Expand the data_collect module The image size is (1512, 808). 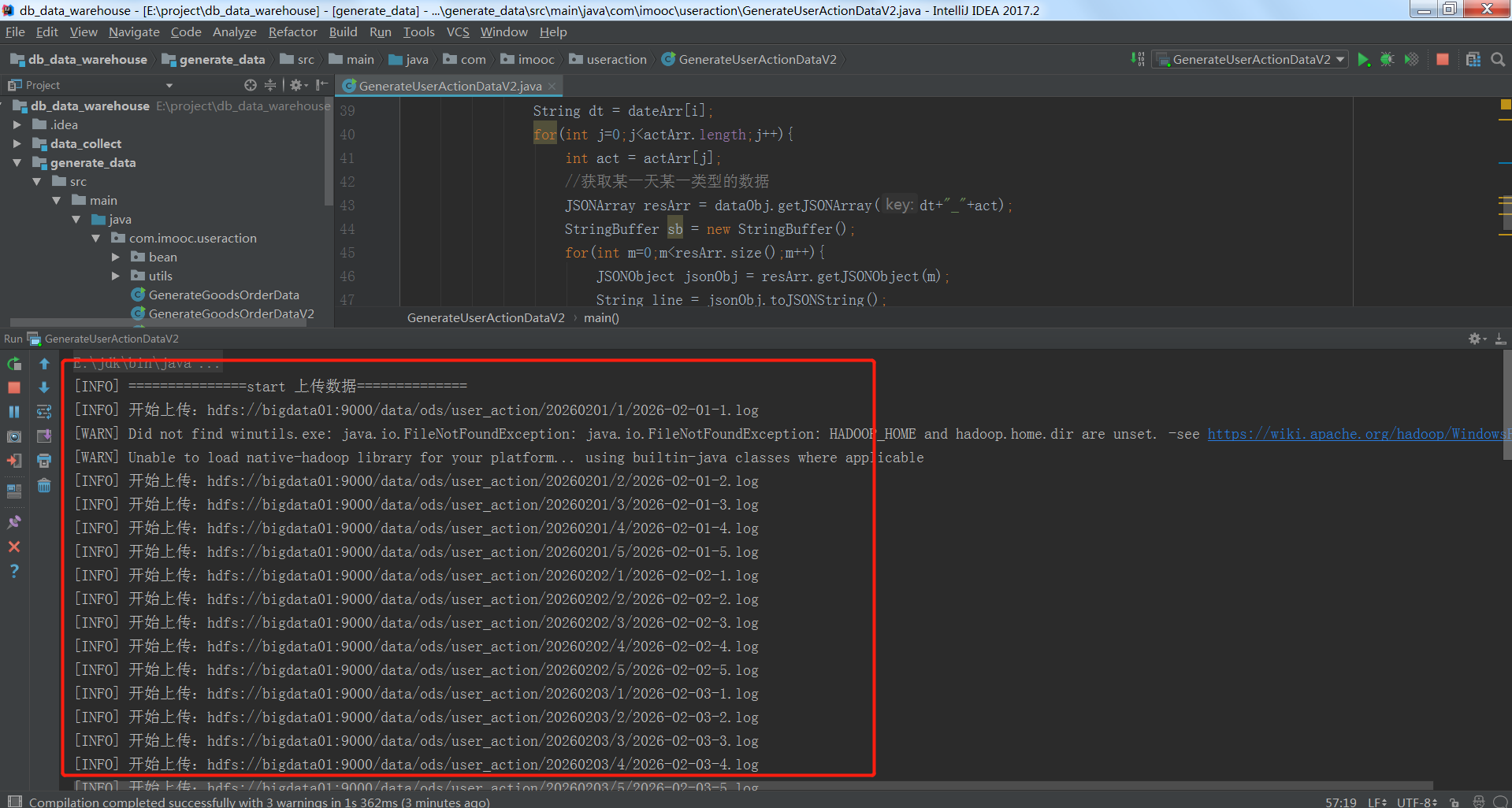(x=17, y=143)
